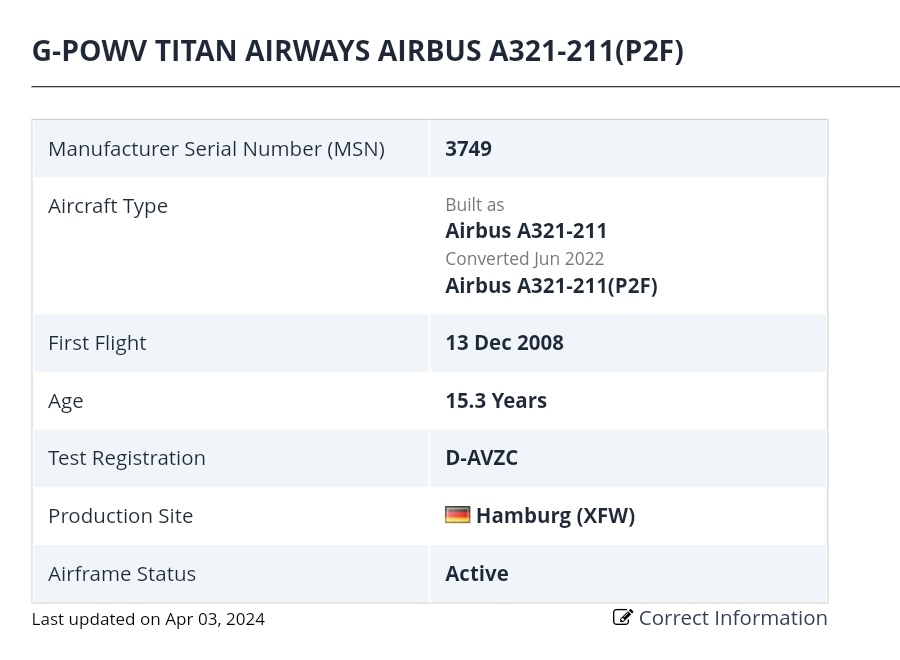Click the Last updated on Apr 03, 2024 text

click(148, 619)
